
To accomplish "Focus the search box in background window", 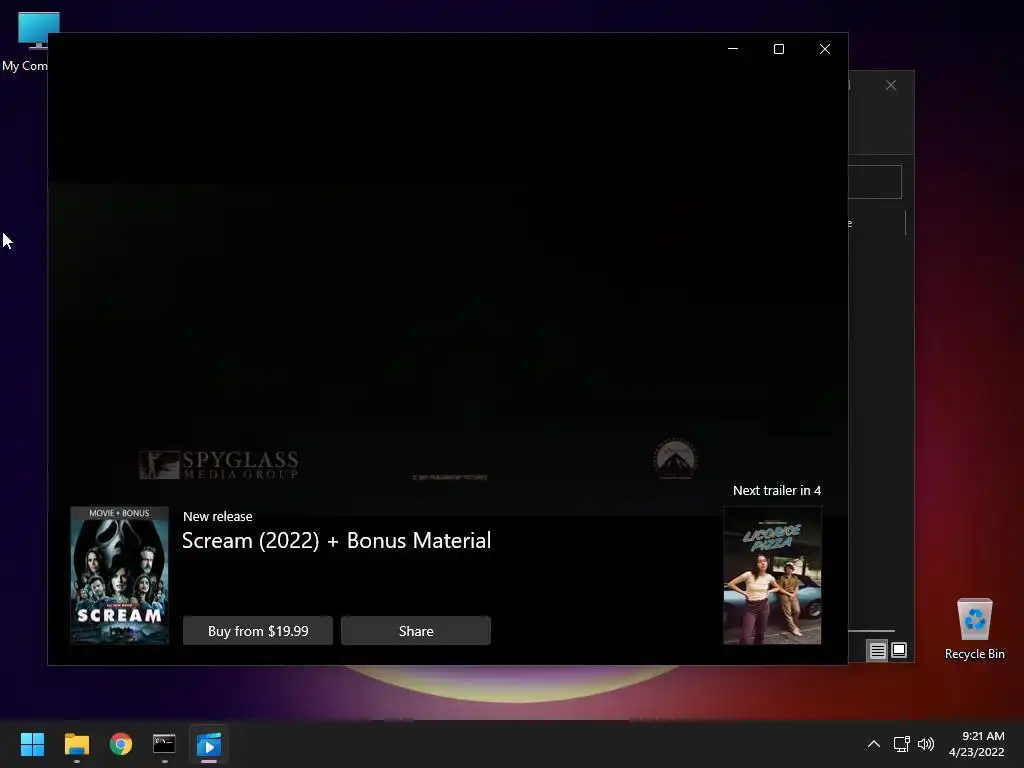I will point(874,182).
